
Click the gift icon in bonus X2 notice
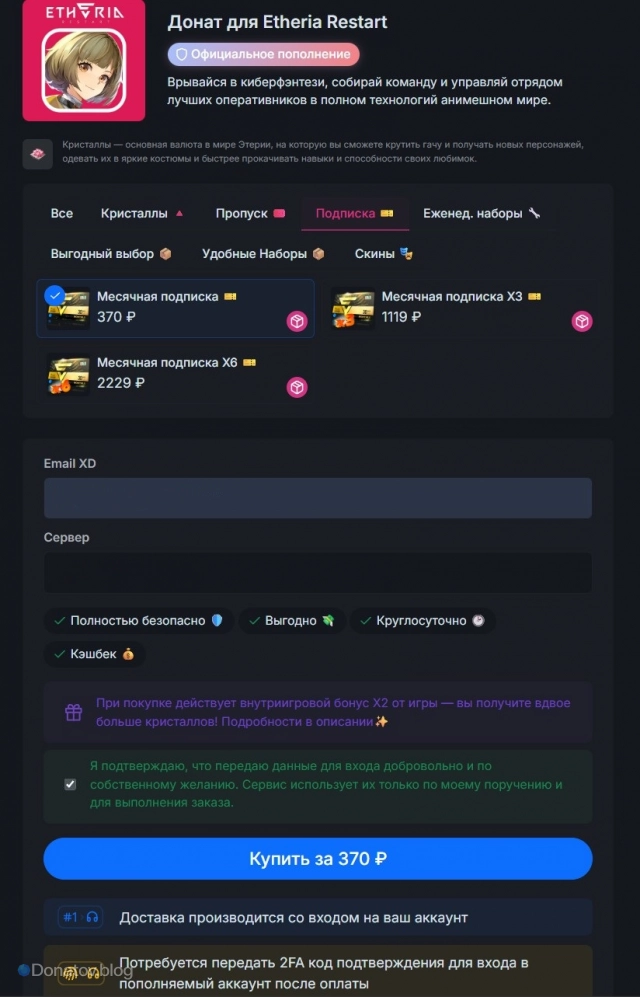[x=74, y=712]
